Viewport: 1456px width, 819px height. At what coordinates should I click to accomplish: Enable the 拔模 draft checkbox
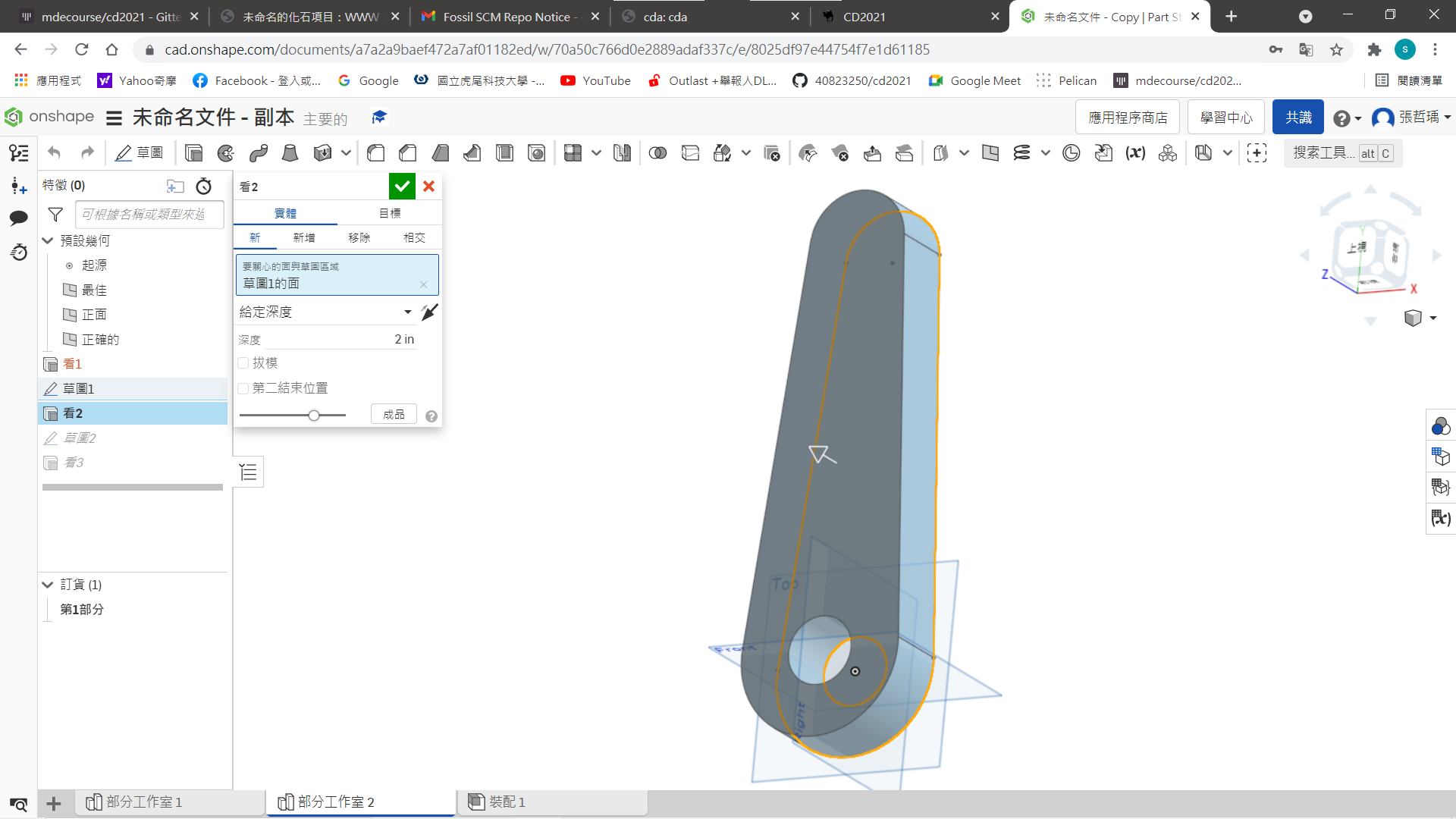click(x=243, y=363)
